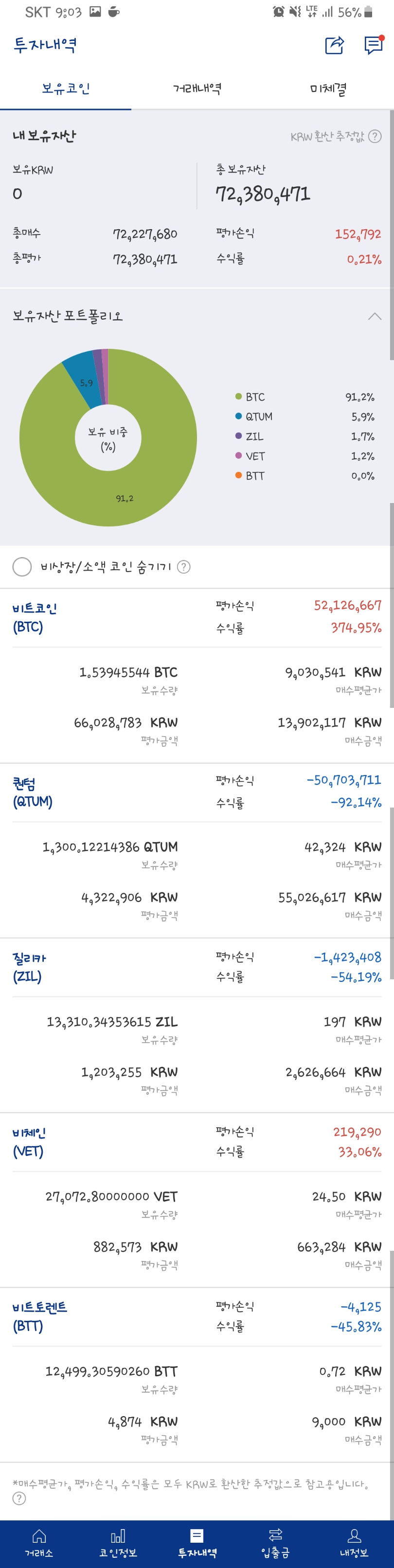Collapse the 보유자산 포트폴리오 section
Image resolution: width=394 pixels, height=1568 pixels.
375,316
